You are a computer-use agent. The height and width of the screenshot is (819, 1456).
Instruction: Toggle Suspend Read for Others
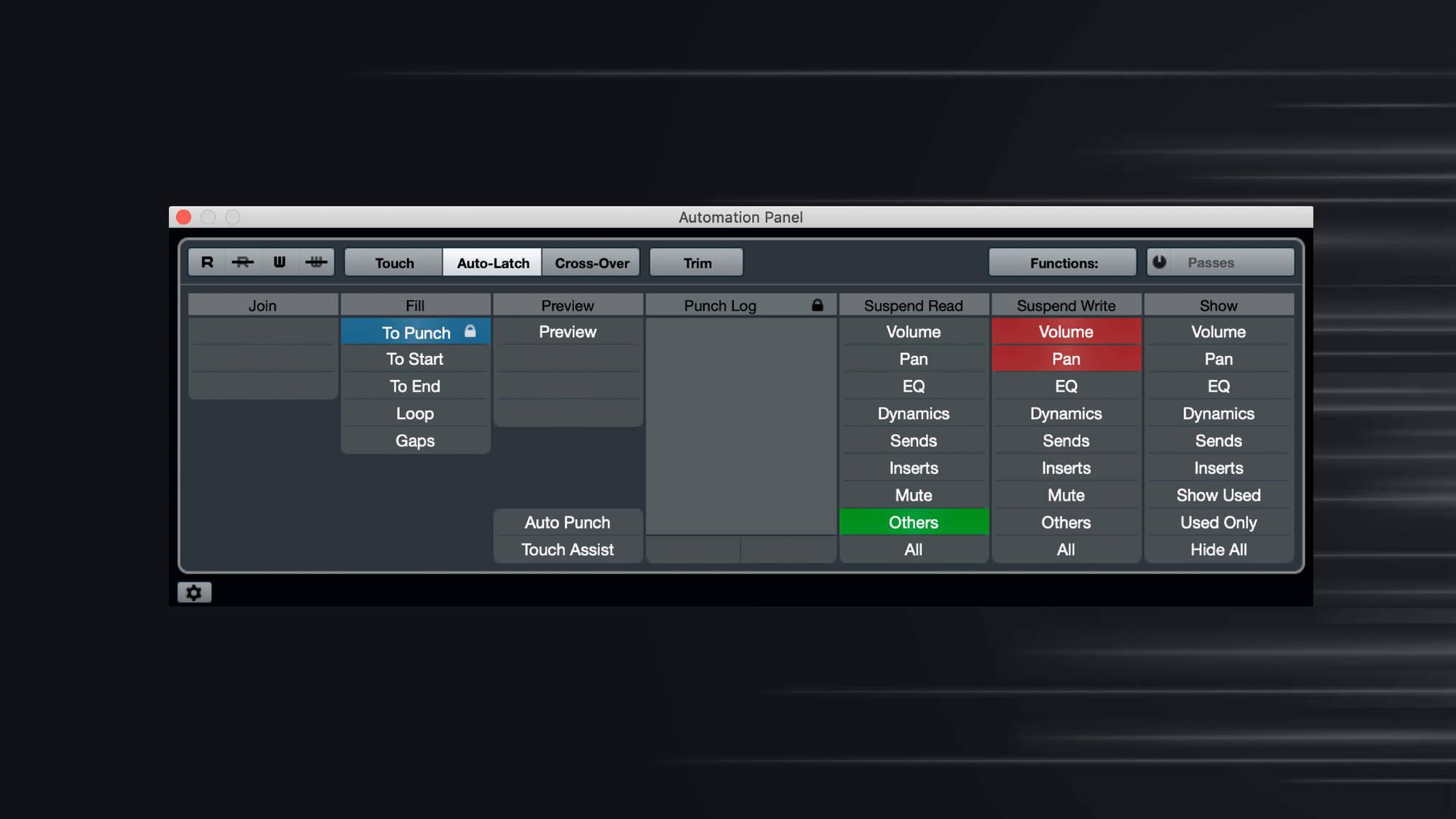[913, 522]
